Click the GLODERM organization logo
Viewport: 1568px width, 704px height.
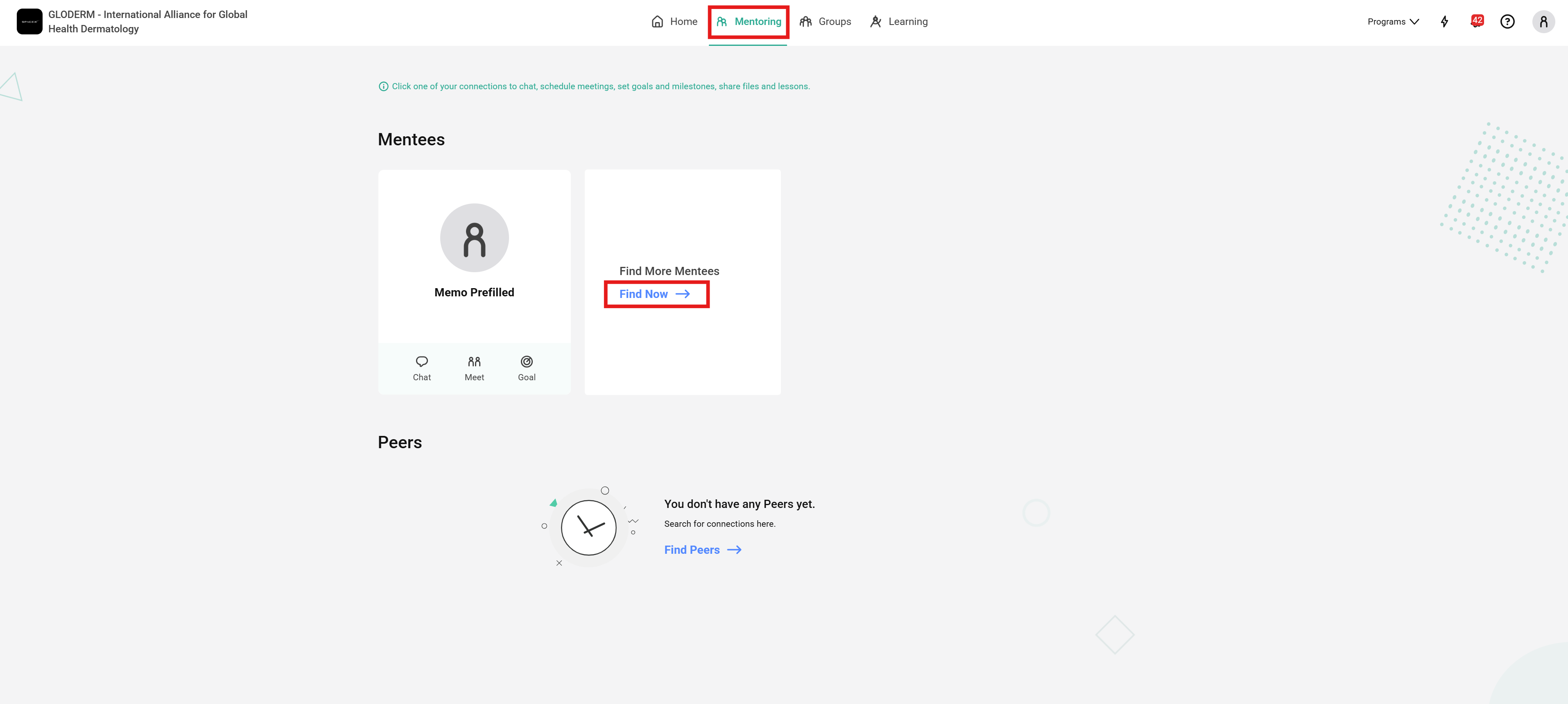click(x=29, y=22)
